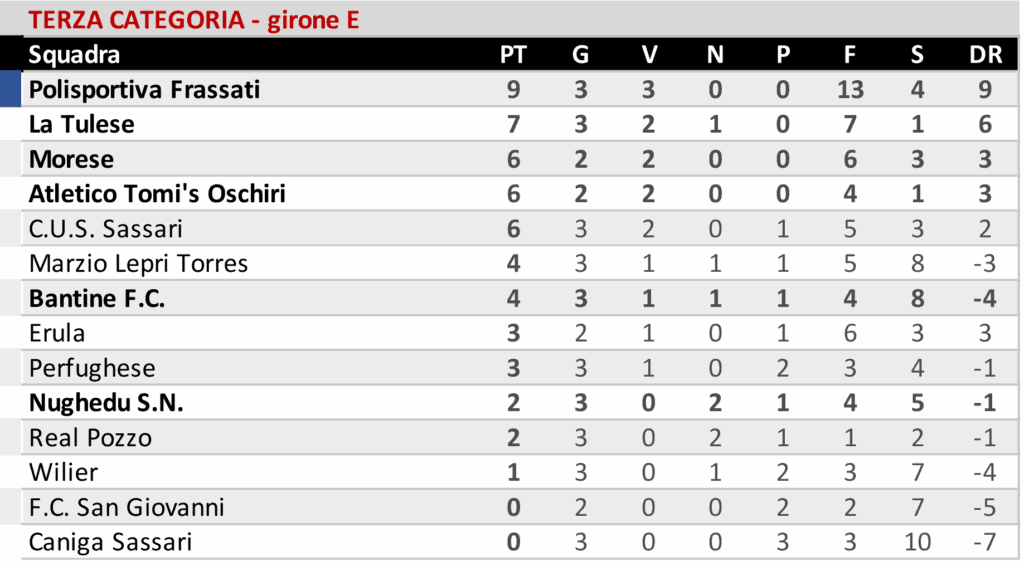The height and width of the screenshot is (566, 1024).
Task: Click the Bantine F.C. team name
Action: [97, 299]
